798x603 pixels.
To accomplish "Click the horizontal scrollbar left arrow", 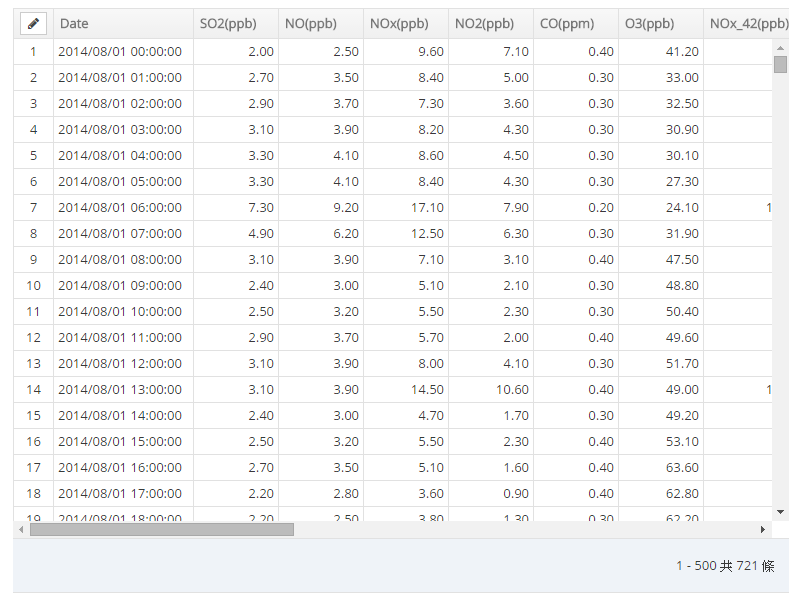I will point(21,530).
